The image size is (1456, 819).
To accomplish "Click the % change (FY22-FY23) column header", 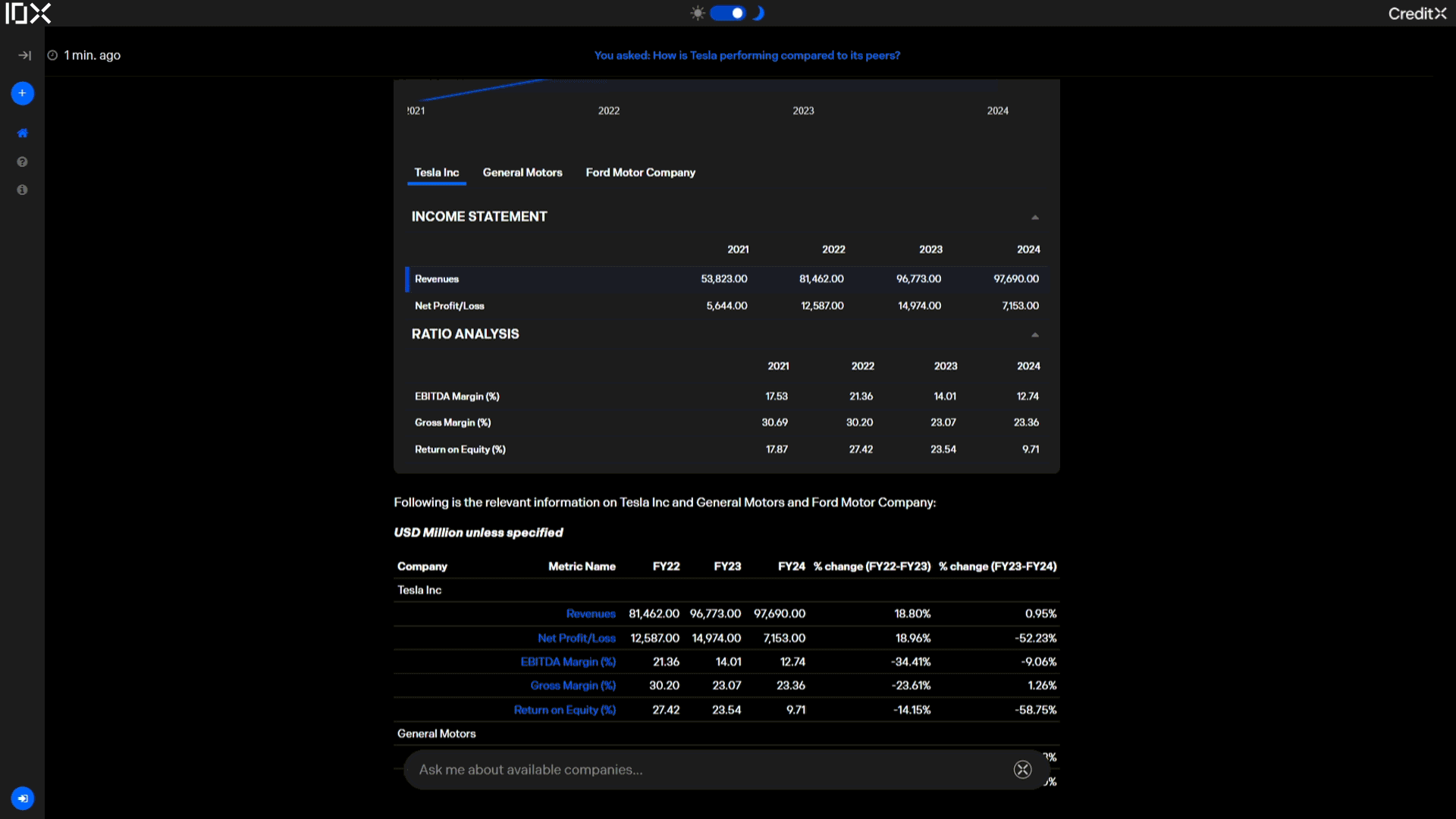I will pyautogui.click(x=872, y=566).
